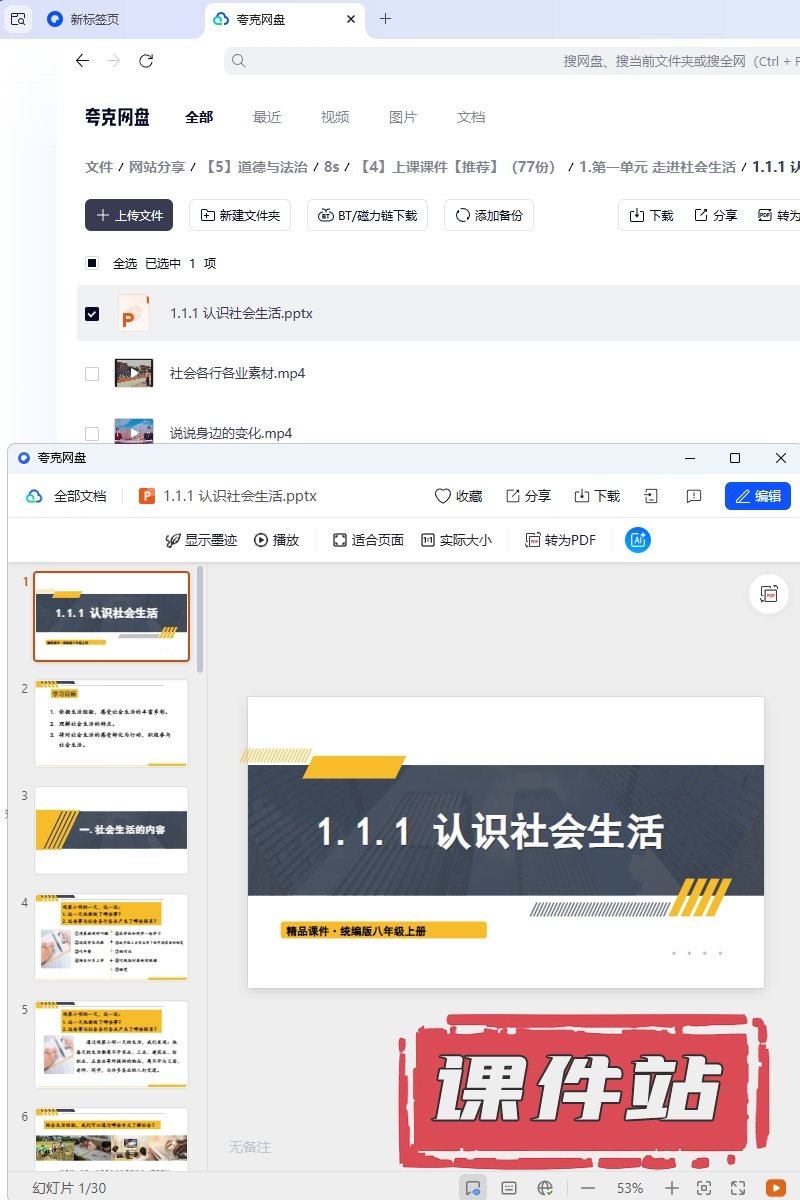The height and width of the screenshot is (1200, 800).
Task: Click the 上传文件 button
Action: pos(129,215)
